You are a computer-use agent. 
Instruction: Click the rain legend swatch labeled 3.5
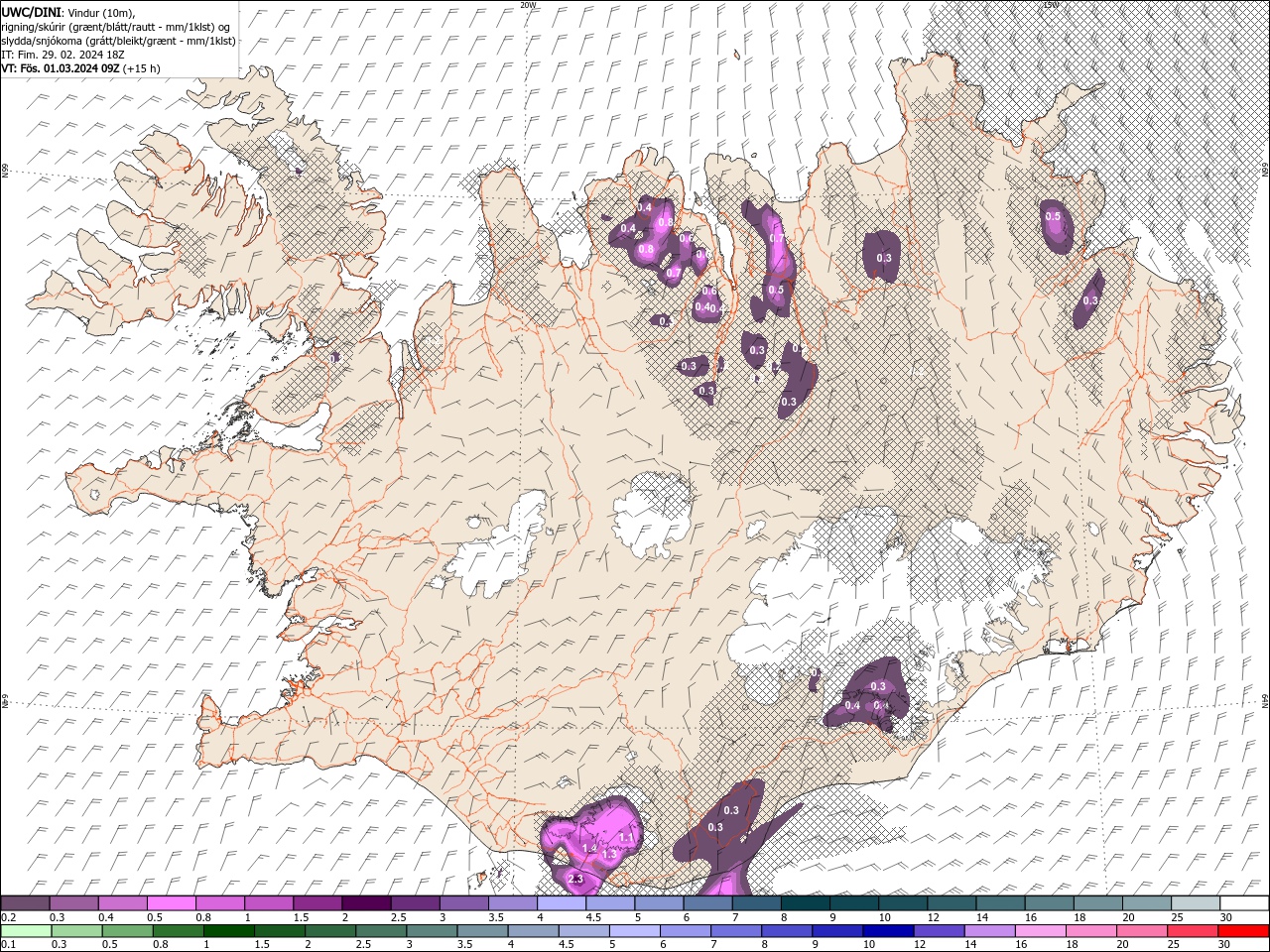[x=482, y=931]
